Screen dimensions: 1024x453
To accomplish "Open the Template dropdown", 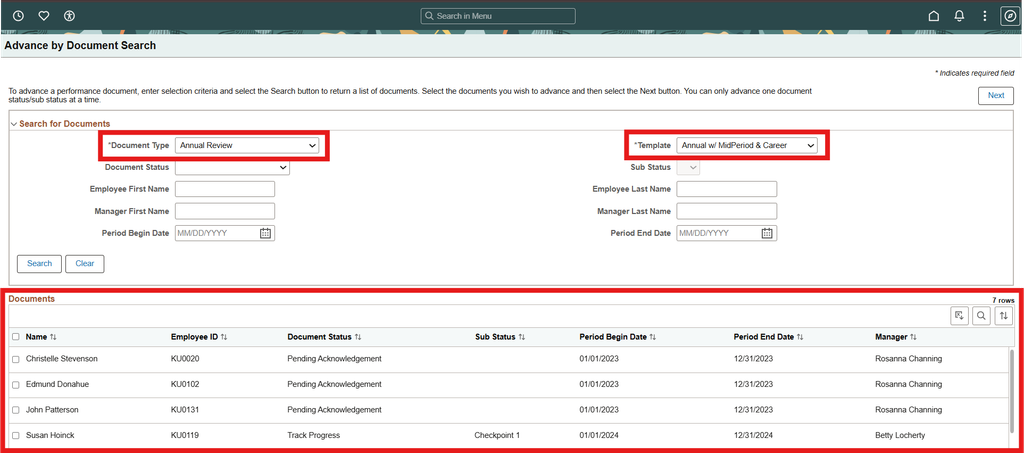I will click(x=747, y=146).
